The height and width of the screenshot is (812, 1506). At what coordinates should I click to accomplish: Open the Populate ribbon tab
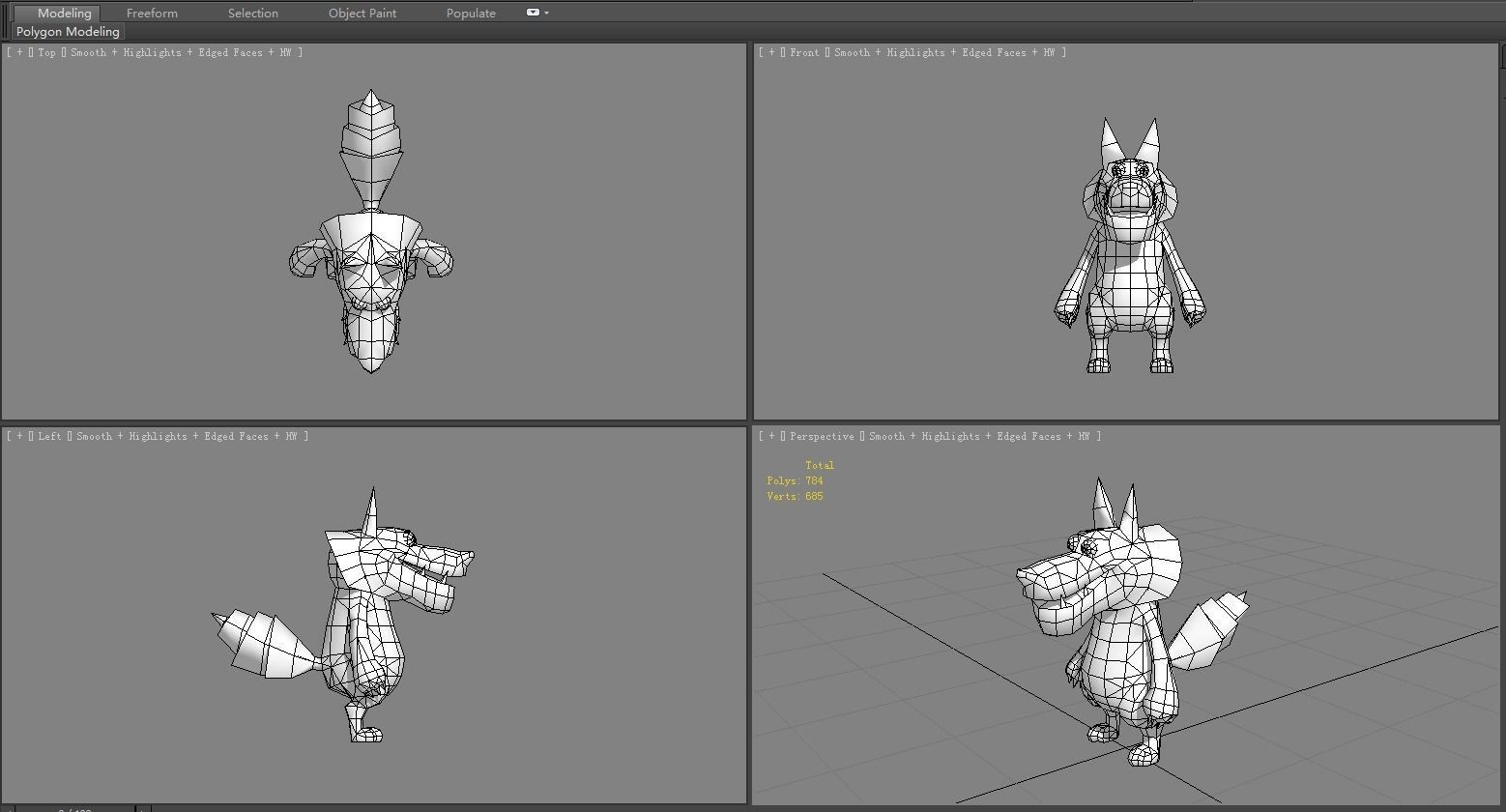471,13
